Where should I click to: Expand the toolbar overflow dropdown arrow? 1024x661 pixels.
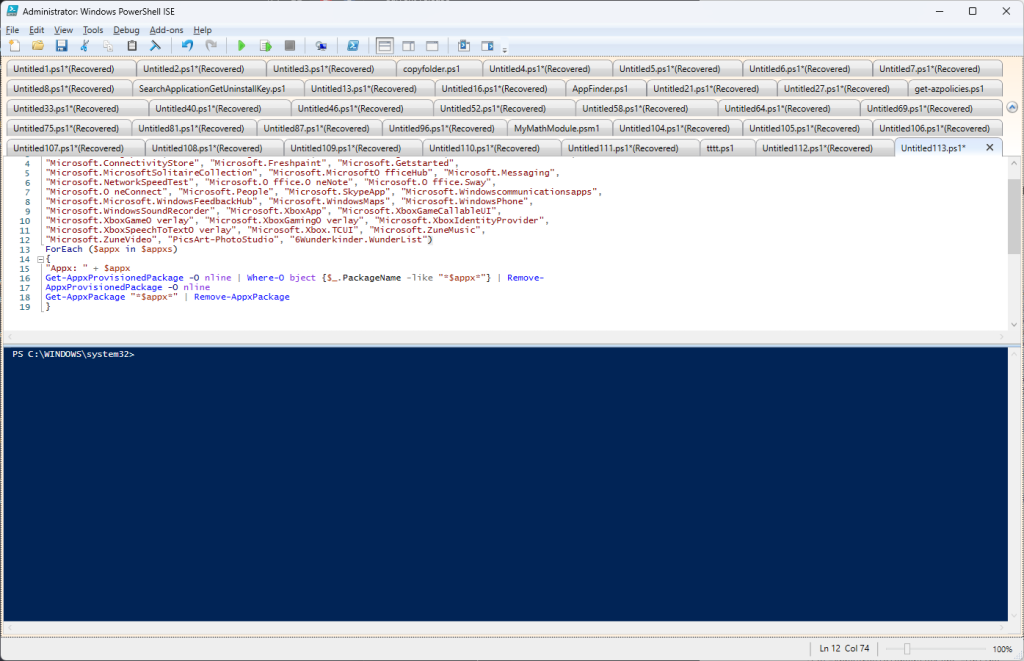505,50
